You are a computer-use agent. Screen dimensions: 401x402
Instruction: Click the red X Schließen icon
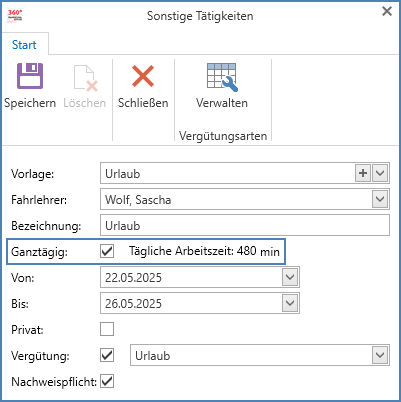point(143,76)
